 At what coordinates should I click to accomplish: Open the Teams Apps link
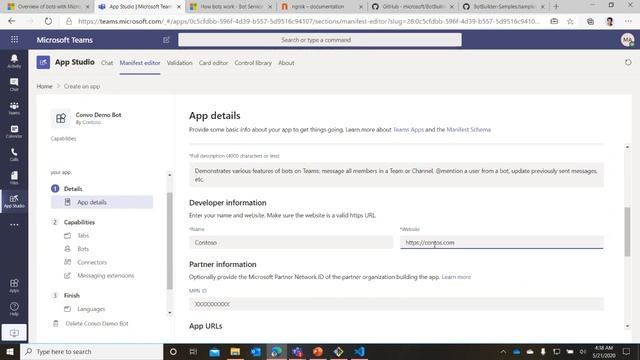pyautogui.click(x=408, y=129)
